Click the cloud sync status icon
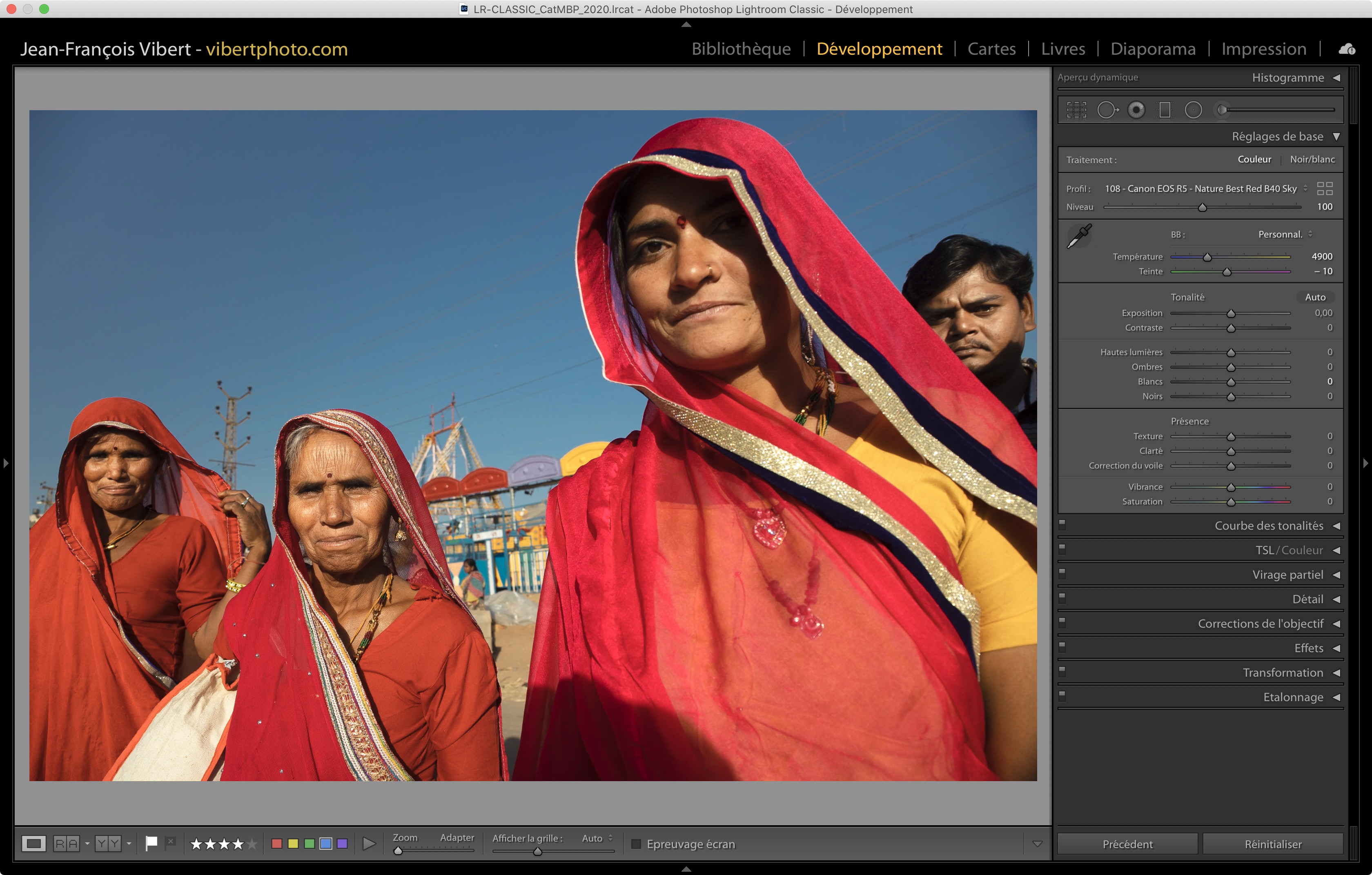The image size is (1372, 875). coord(1347,49)
